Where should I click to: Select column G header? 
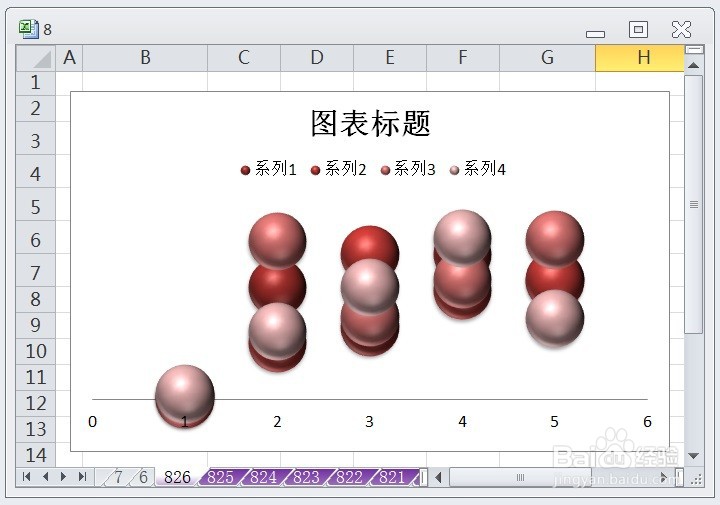click(x=547, y=58)
